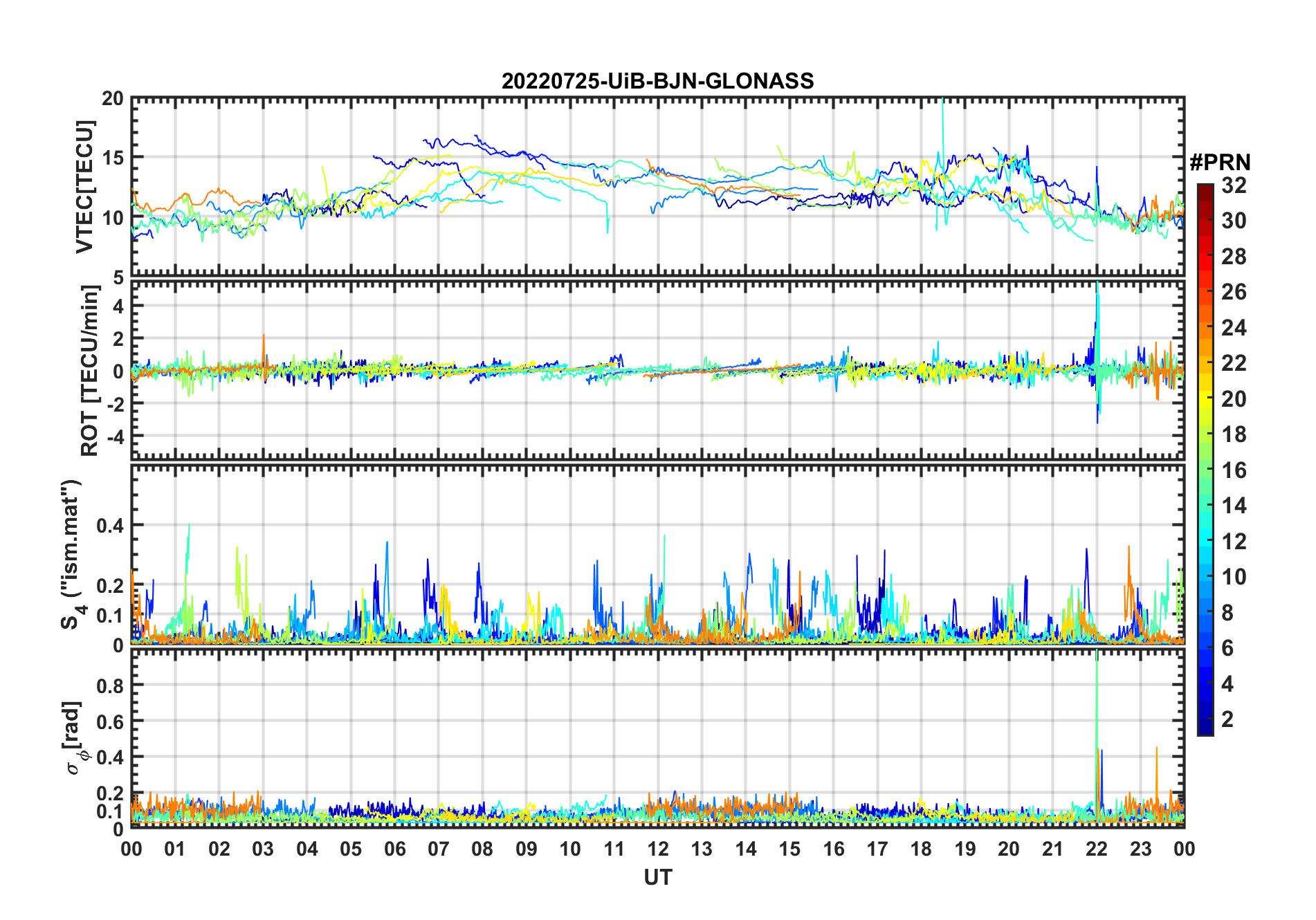Screen dimensions: 1316x920
Task: Select the PRN colorbar tick label 2
Action: click(1227, 719)
